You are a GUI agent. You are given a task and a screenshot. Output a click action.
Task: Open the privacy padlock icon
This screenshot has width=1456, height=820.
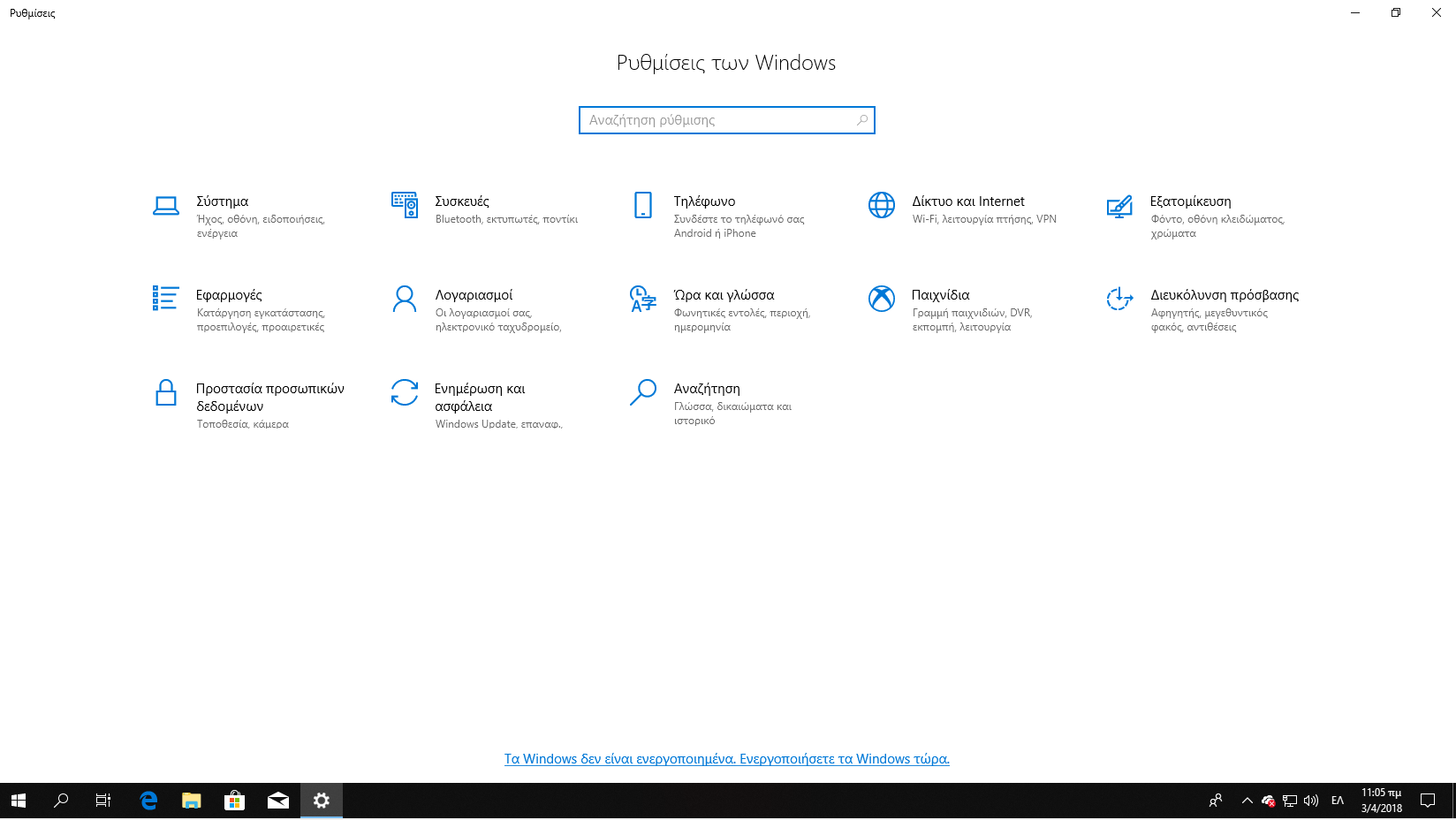166,392
